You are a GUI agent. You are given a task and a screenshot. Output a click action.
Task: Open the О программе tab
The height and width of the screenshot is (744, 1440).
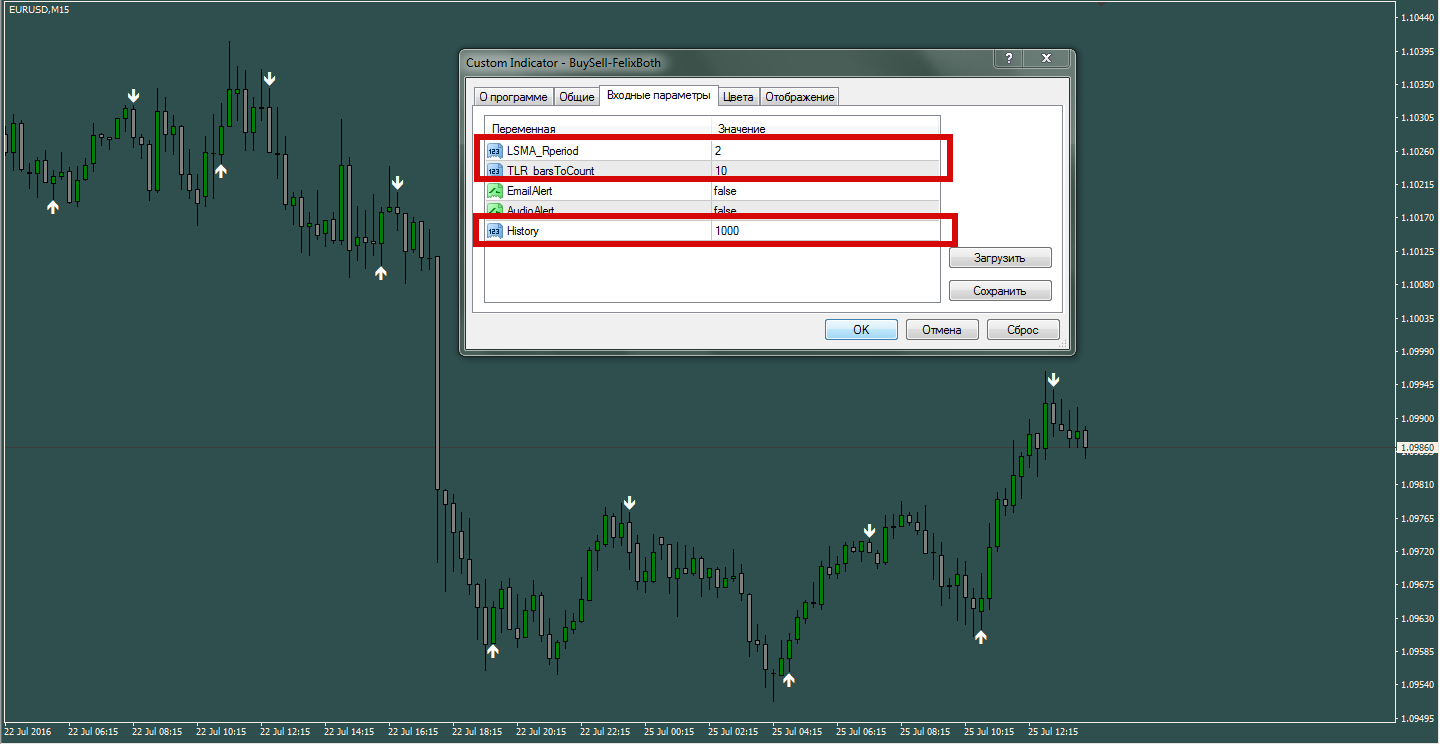[513, 97]
